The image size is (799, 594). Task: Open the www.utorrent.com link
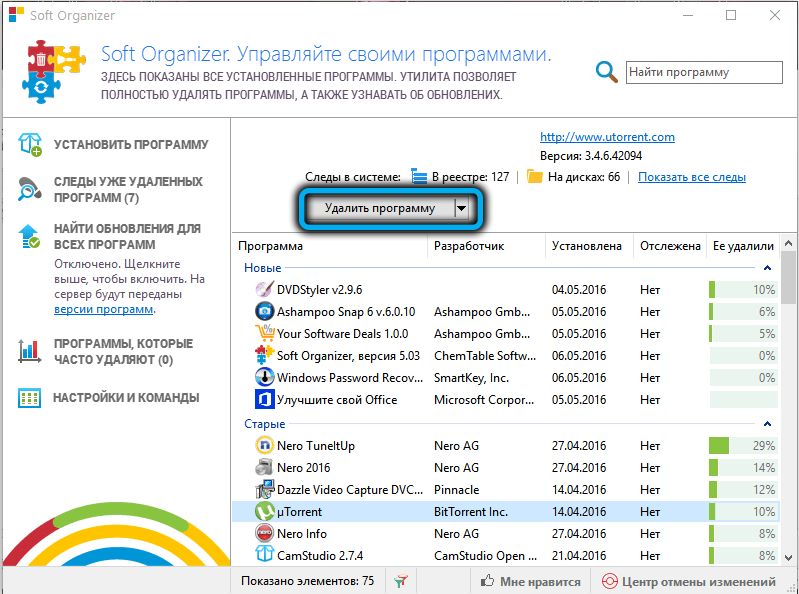(607, 137)
